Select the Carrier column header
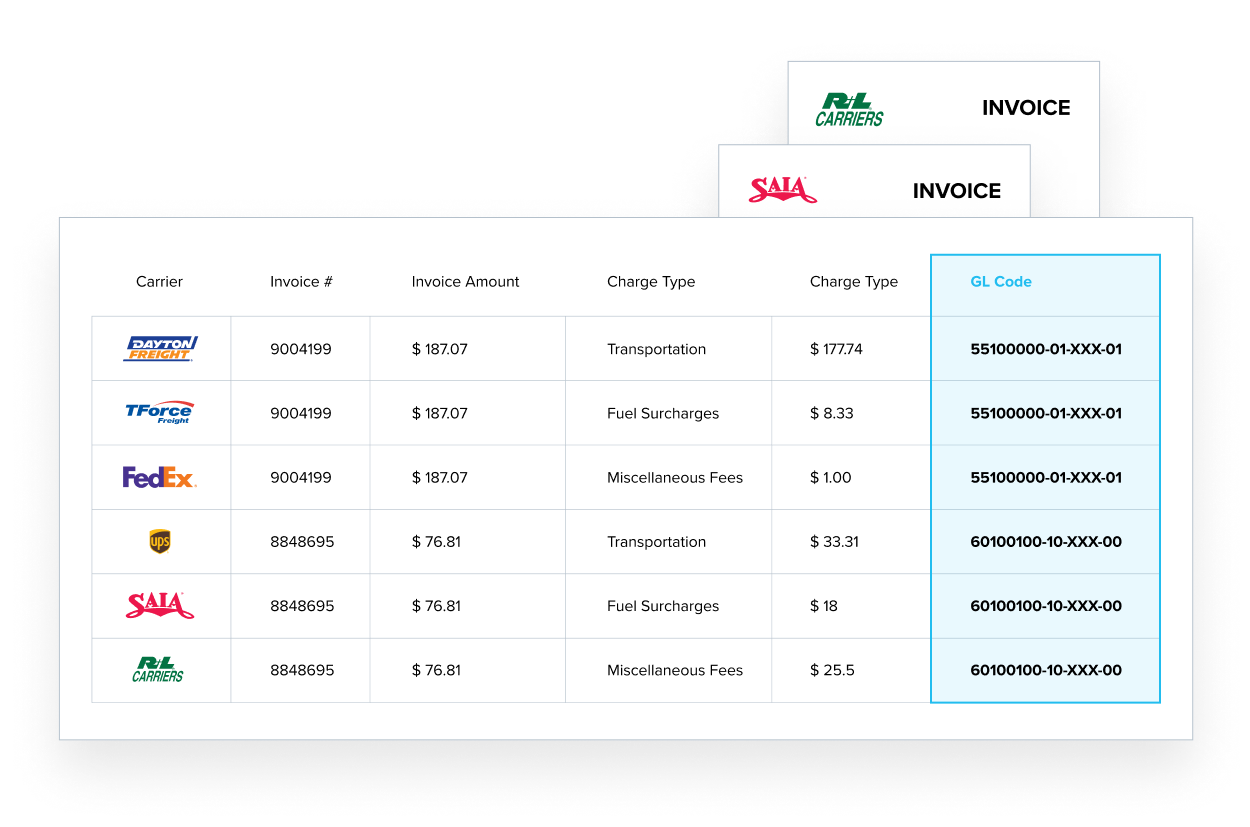Screen dimensions: 1250x827 (x=159, y=282)
